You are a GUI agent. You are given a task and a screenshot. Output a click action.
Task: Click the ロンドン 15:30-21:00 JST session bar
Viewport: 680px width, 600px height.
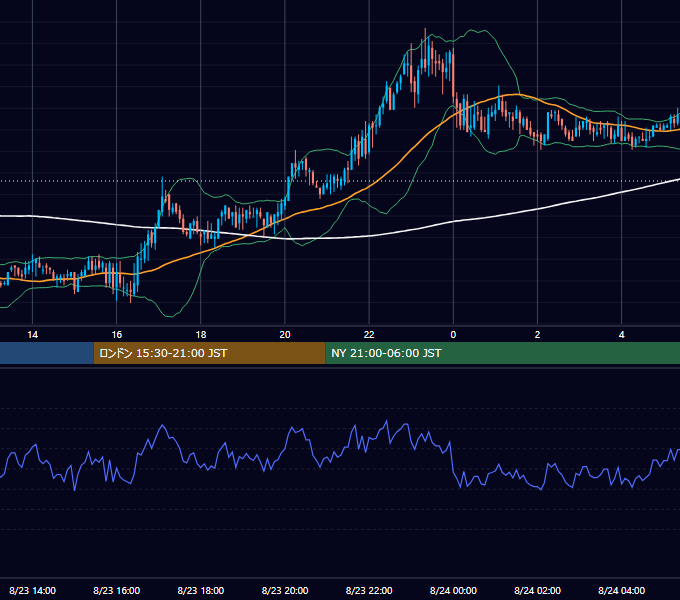209,353
